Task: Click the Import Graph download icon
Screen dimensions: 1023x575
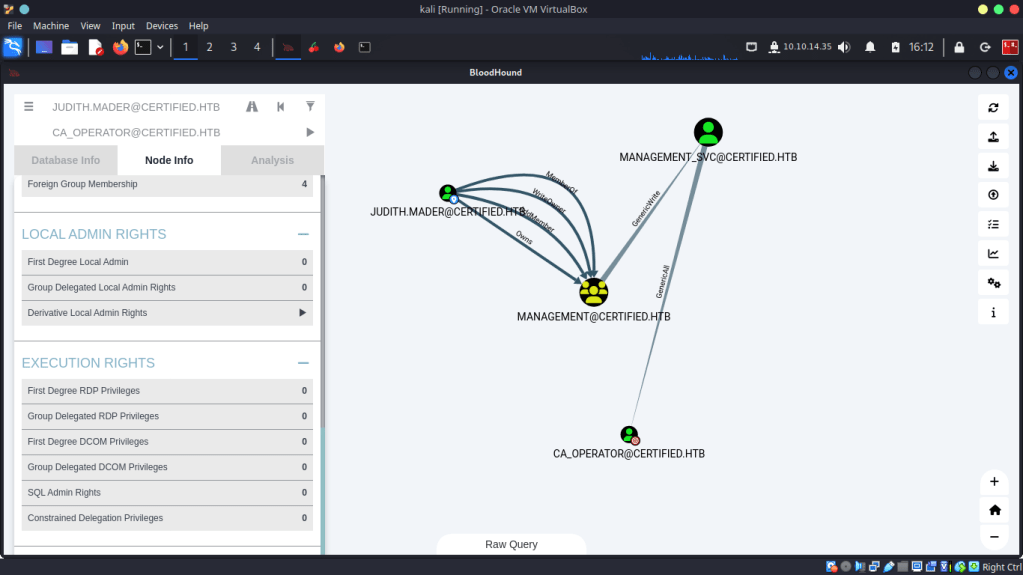Action: click(x=993, y=166)
